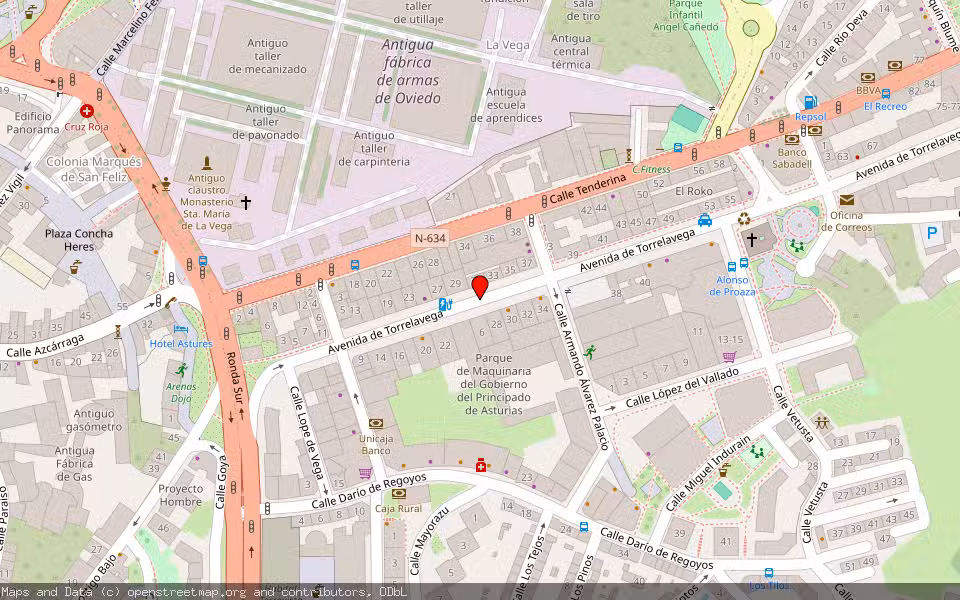Click the Antiguo taller de mecanizado label
The height and width of the screenshot is (600, 960).
pos(268,56)
